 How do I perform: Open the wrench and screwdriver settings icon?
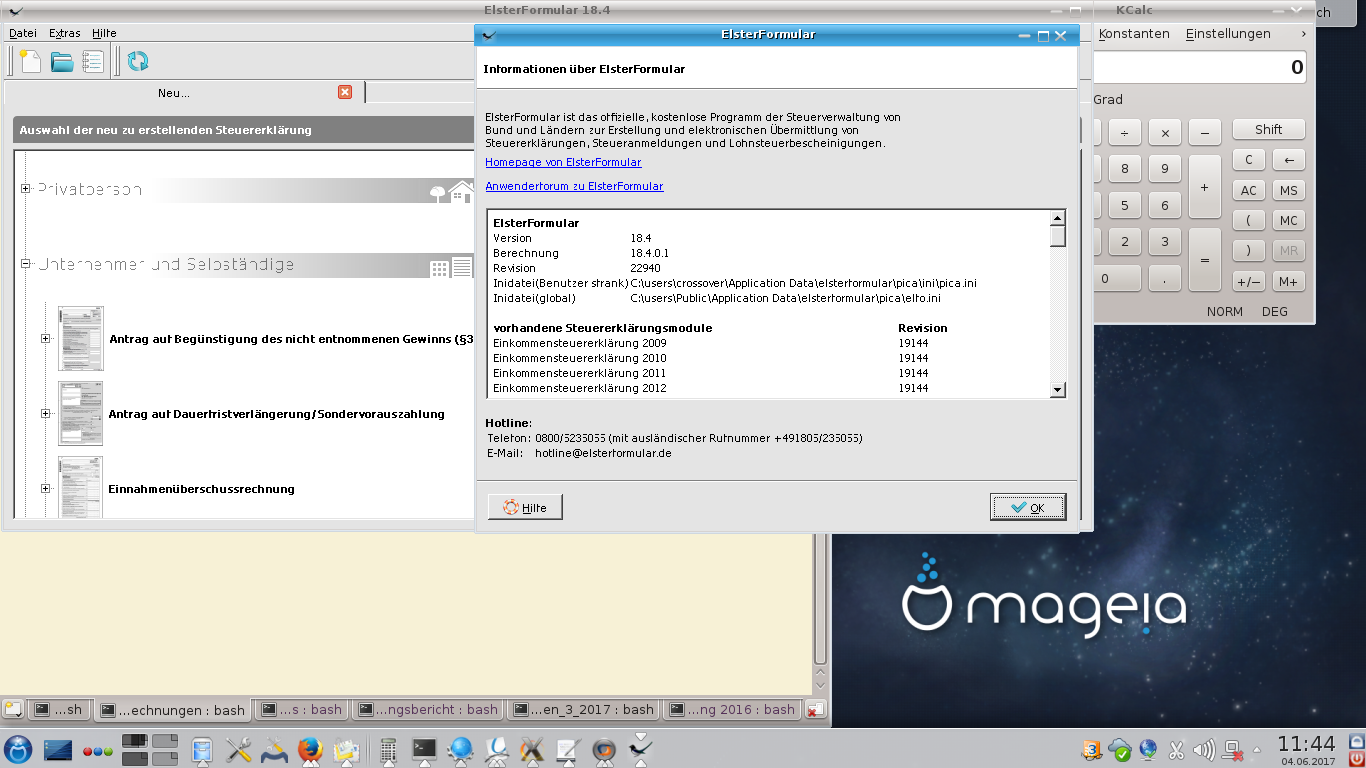click(238, 749)
